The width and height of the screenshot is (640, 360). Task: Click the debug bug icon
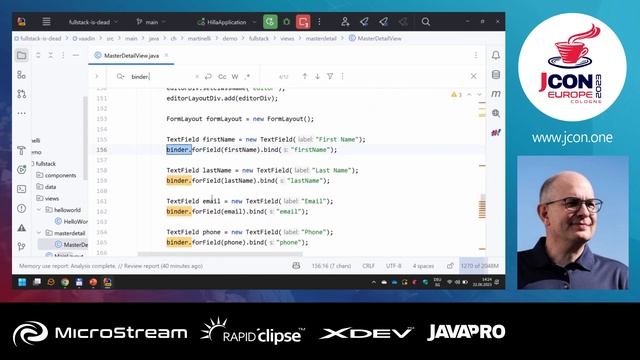coord(287,22)
